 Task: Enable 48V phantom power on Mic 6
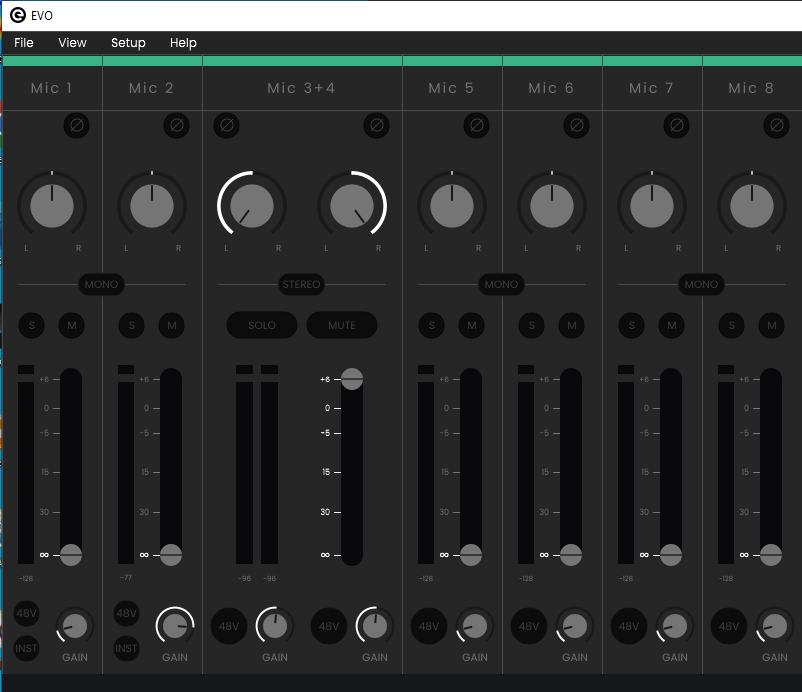[529, 626]
